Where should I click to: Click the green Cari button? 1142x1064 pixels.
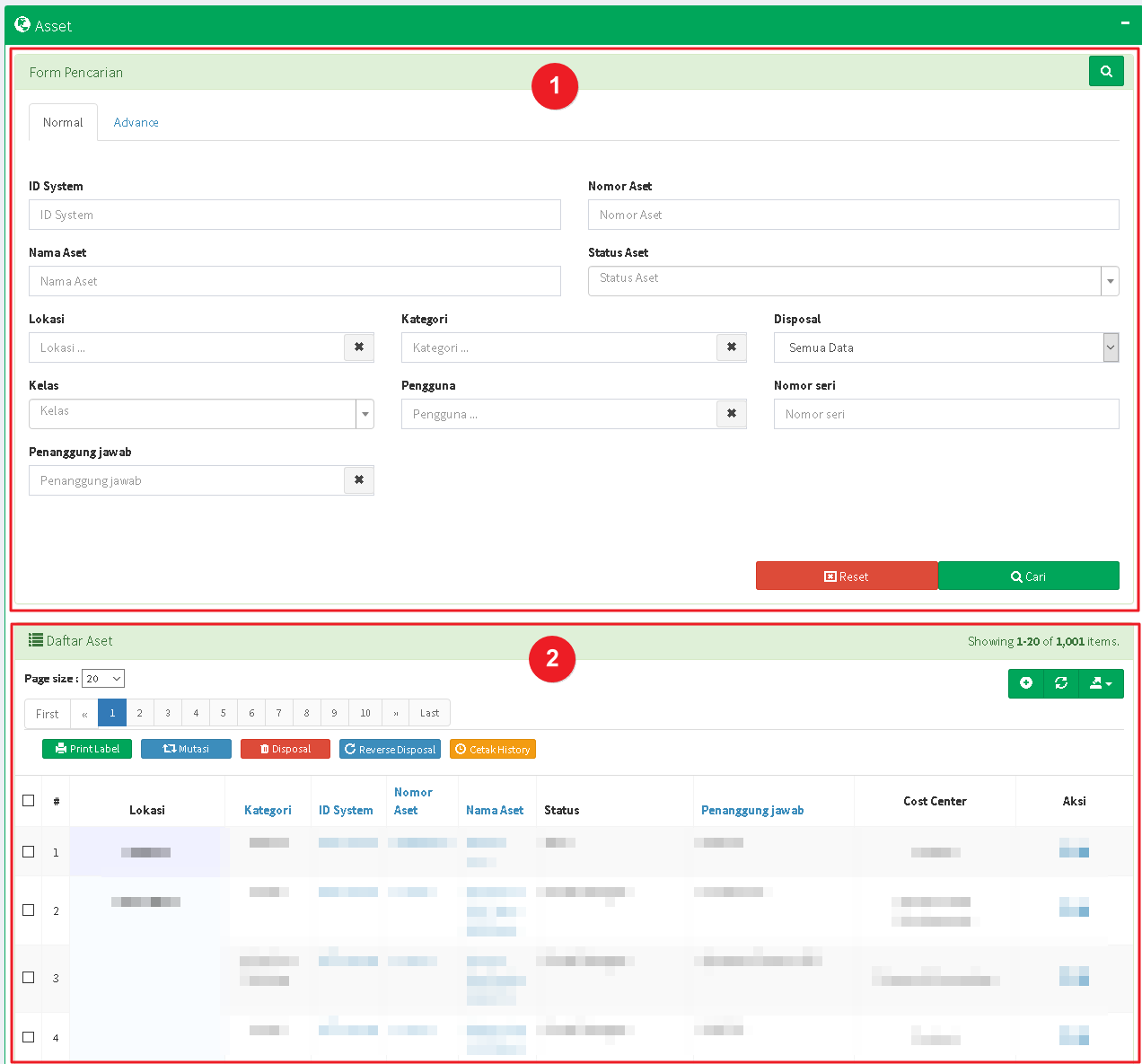tap(1028, 576)
